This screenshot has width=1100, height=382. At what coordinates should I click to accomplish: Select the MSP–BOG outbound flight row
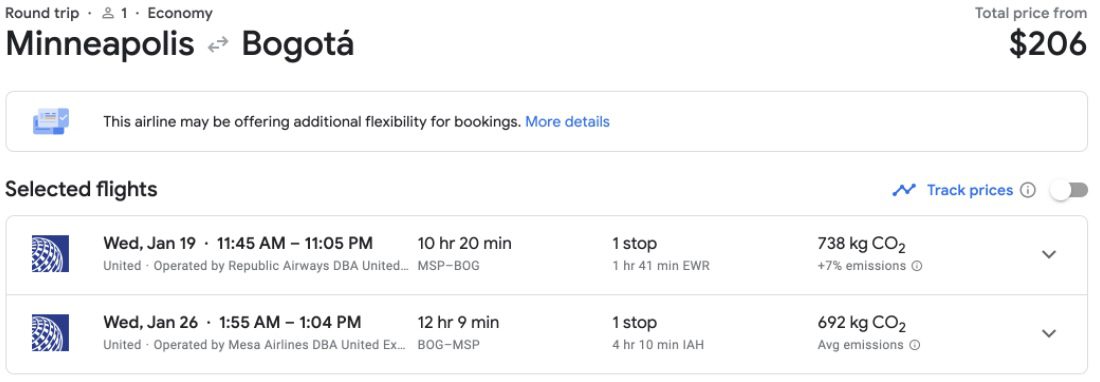point(546,254)
